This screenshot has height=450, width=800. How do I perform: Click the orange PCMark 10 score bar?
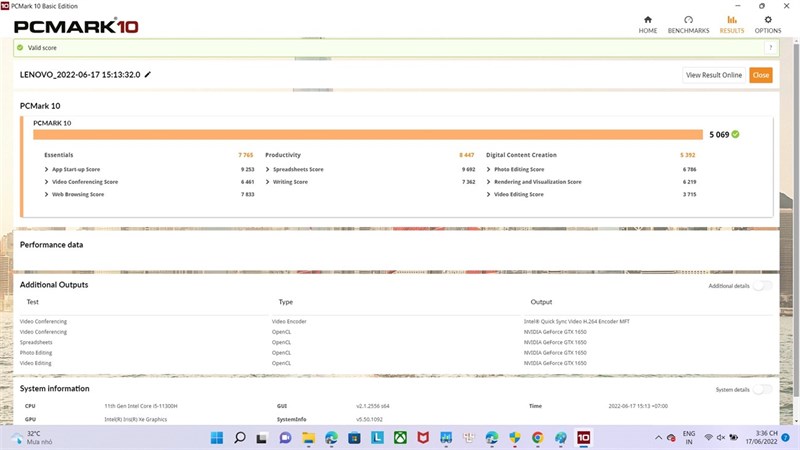click(x=368, y=134)
